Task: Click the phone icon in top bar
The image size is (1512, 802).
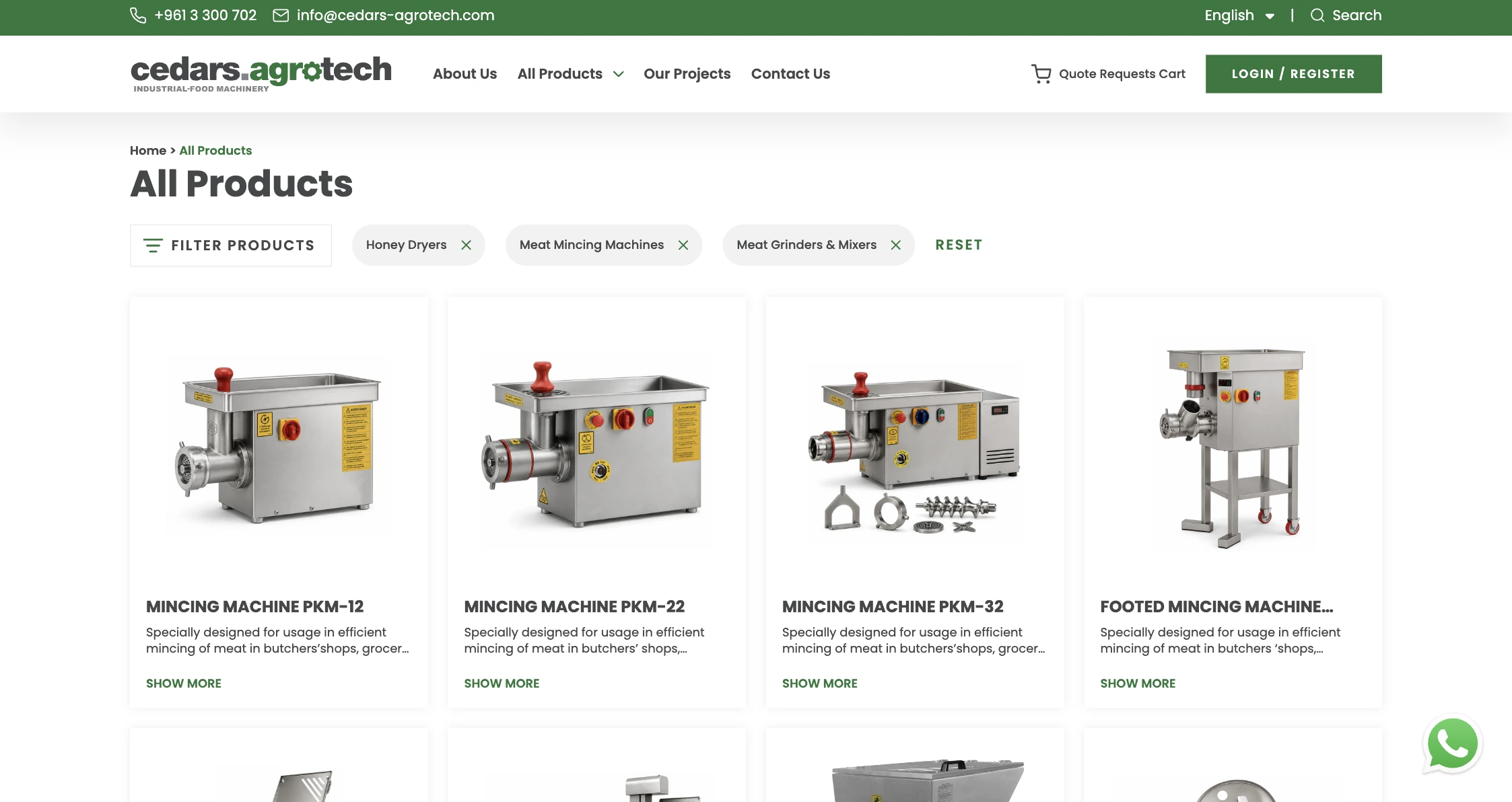Action: (x=138, y=15)
